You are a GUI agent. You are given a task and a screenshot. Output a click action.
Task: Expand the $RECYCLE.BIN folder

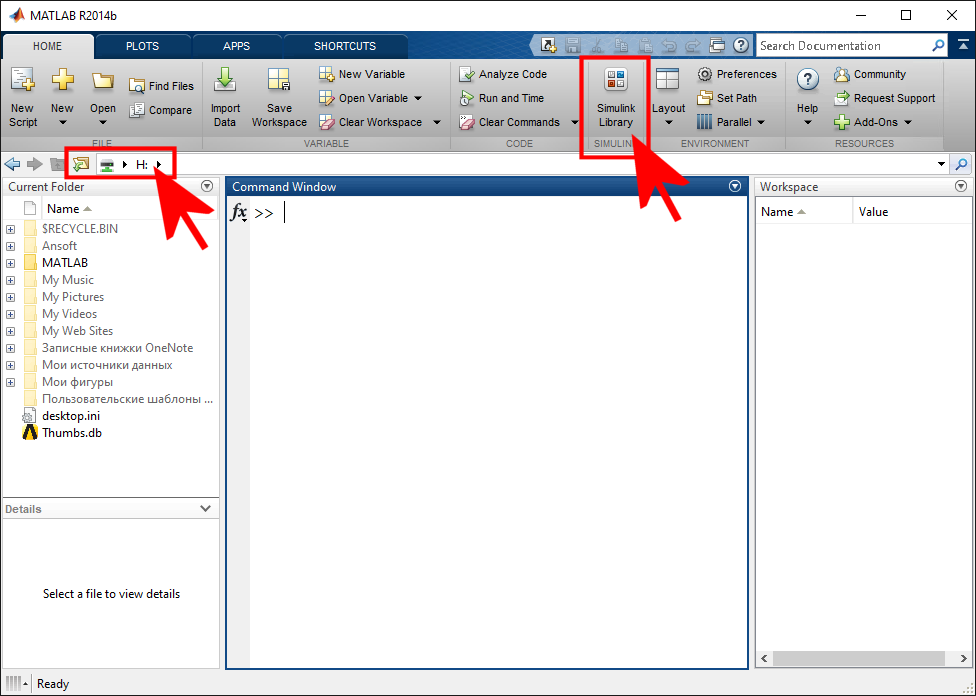point(11,229)
